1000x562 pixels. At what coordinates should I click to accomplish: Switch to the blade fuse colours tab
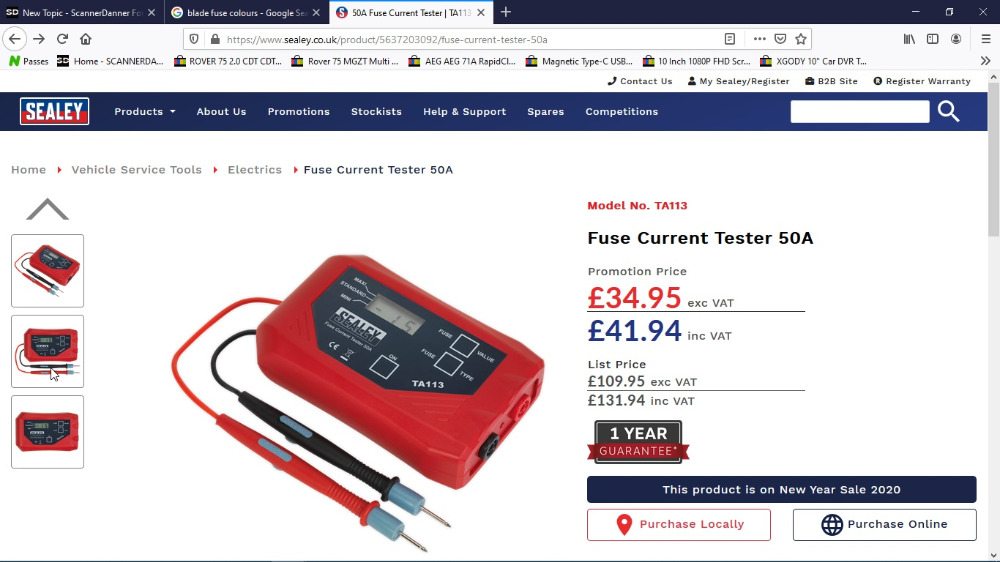(x=247, y=12)
